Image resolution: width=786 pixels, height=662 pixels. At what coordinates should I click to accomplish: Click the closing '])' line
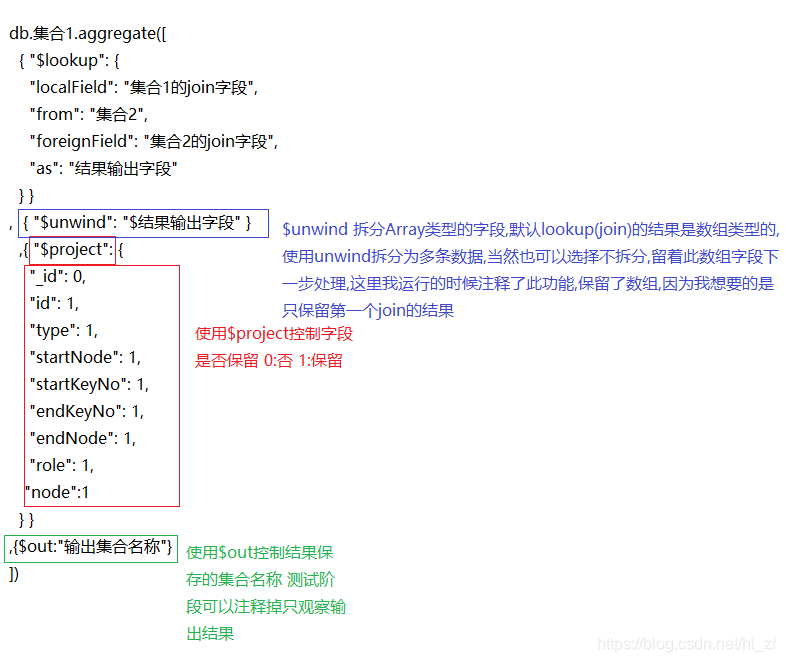[14, 574]
